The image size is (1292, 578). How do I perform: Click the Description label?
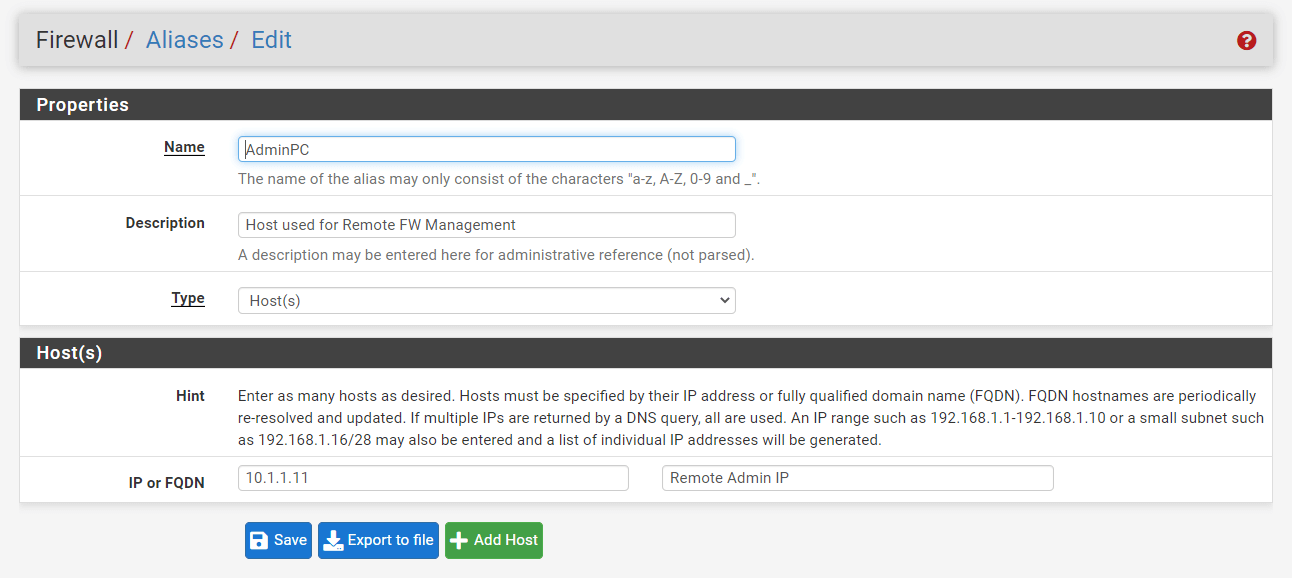tap(165, 223)
